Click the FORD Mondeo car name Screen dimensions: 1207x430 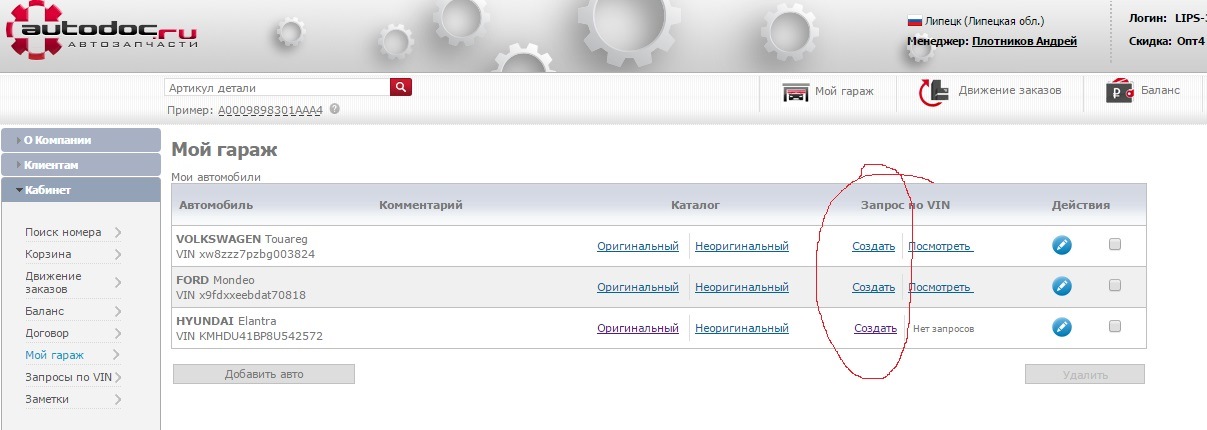tap(216, 280)
